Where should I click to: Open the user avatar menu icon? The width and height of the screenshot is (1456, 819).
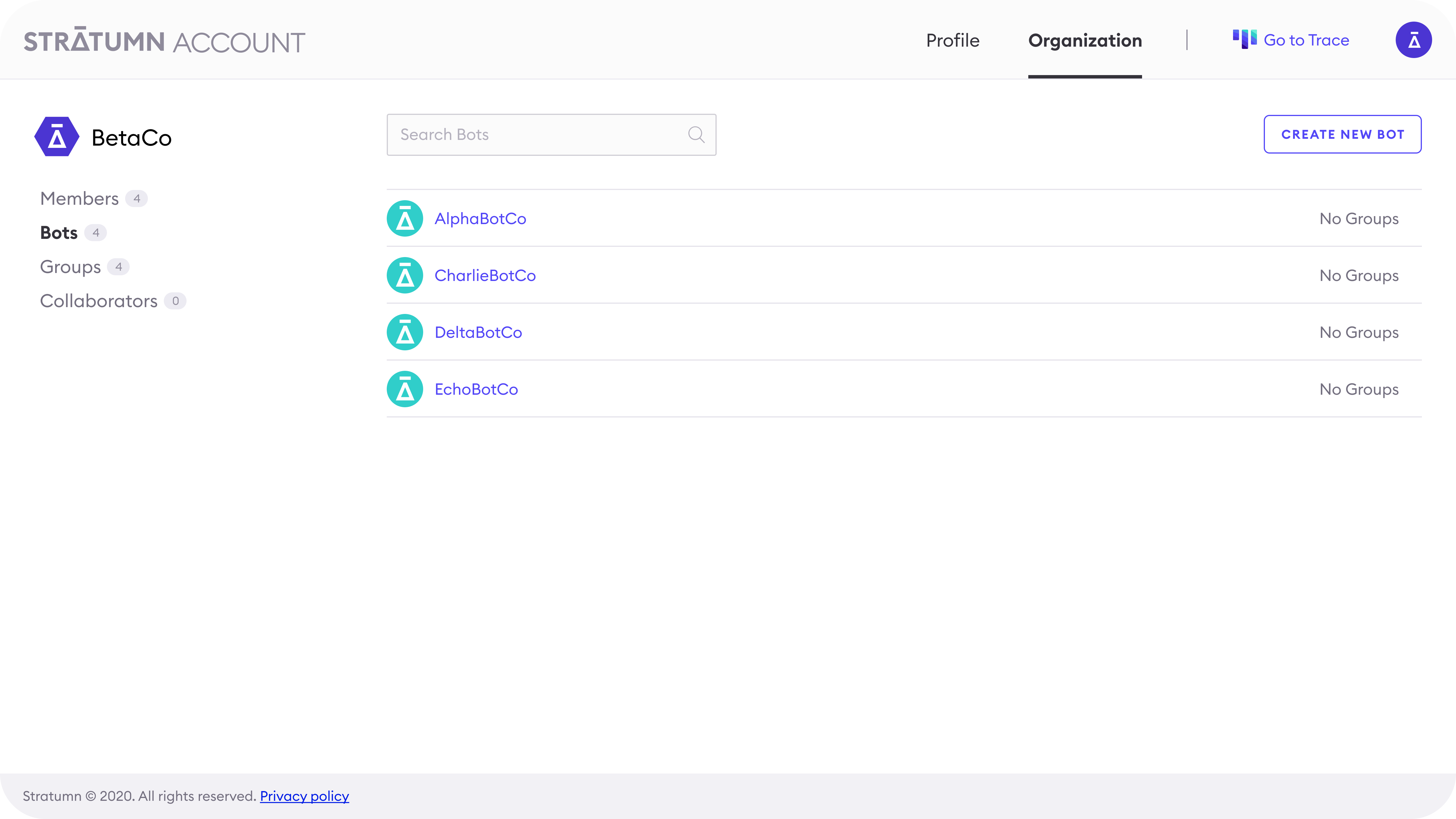[x=1413, y=40]
